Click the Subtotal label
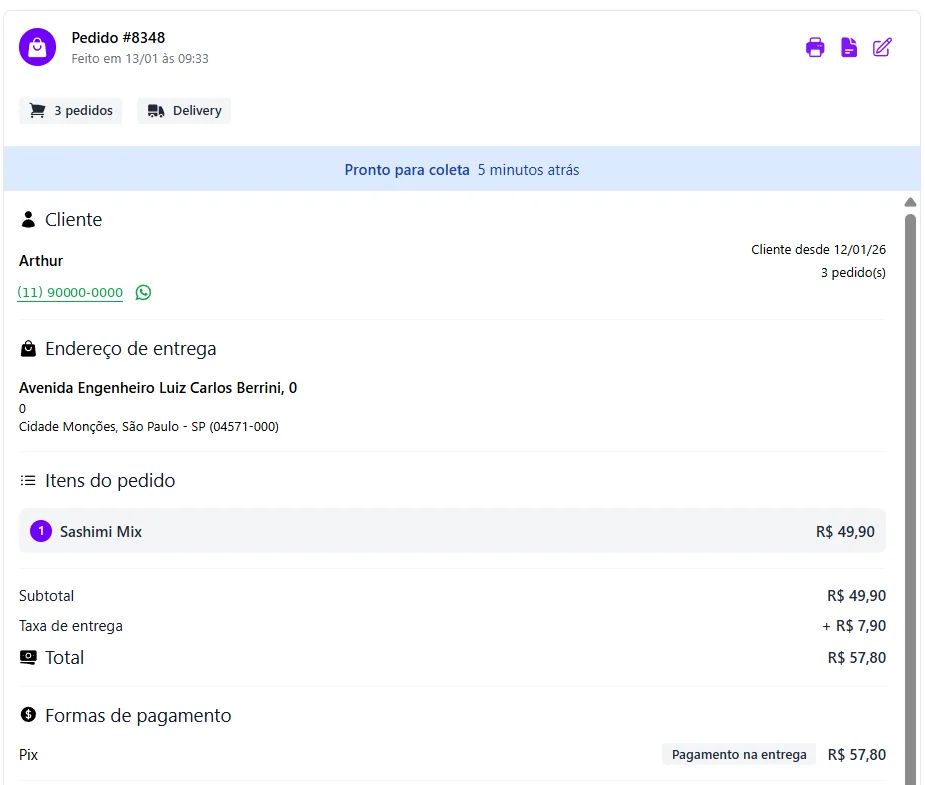 coord(47,596)
